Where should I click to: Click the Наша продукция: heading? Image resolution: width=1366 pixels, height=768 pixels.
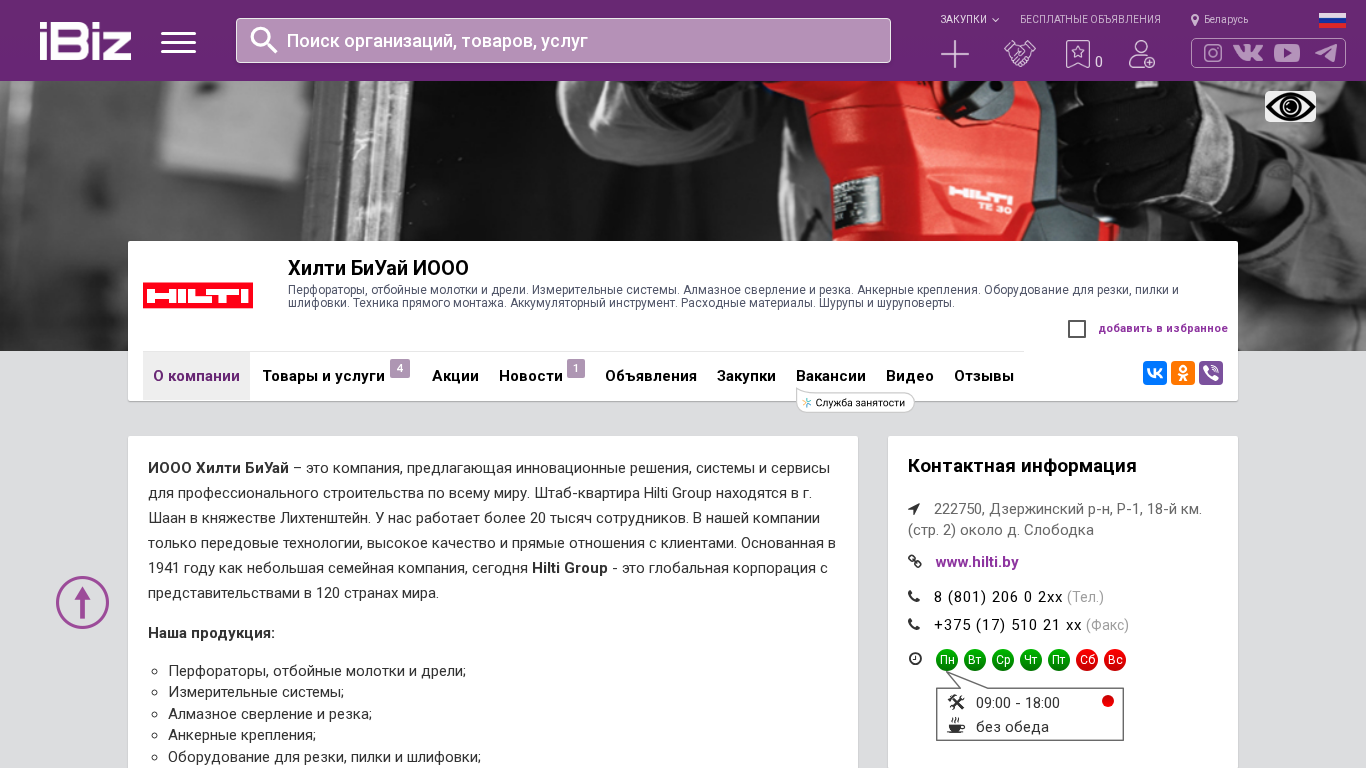click(x=211, y=633)
